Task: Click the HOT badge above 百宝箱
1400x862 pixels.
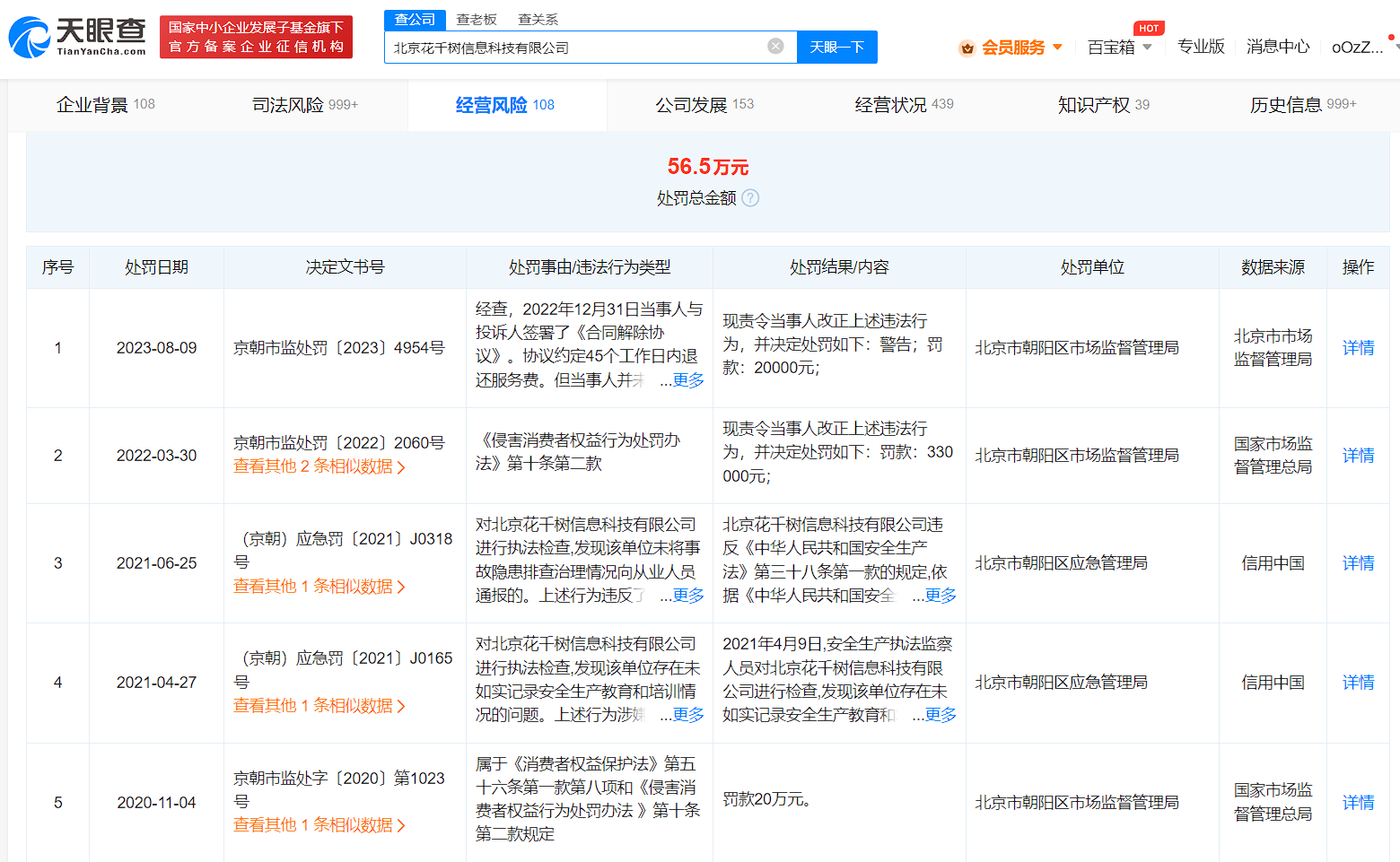Action: point(1149,28)
